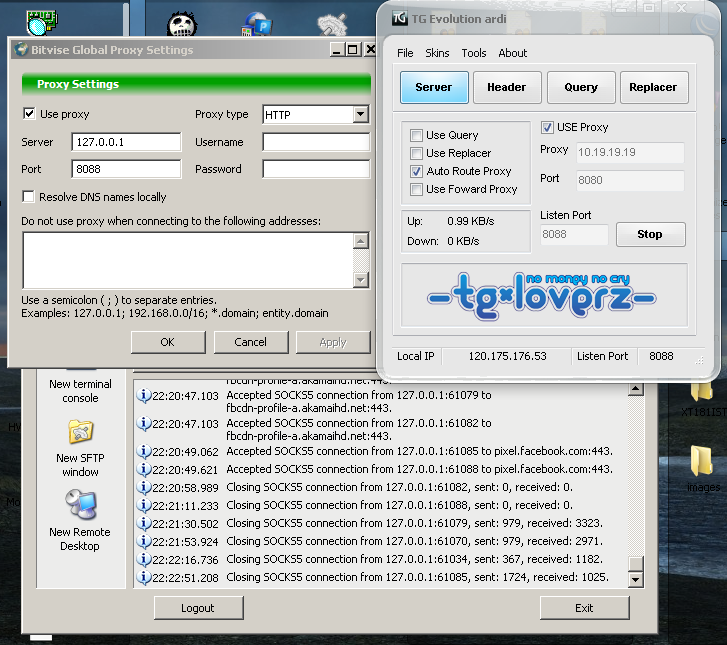Image resolution: width=727 pixels, height=645 pixels.
Task: Click the Logout button in Bitvise
Action: click(x=198, y=608)
